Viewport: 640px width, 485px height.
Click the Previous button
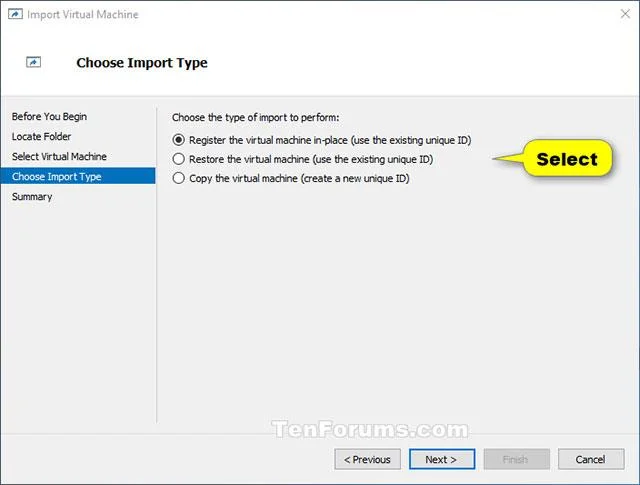(x=367, y=459)
